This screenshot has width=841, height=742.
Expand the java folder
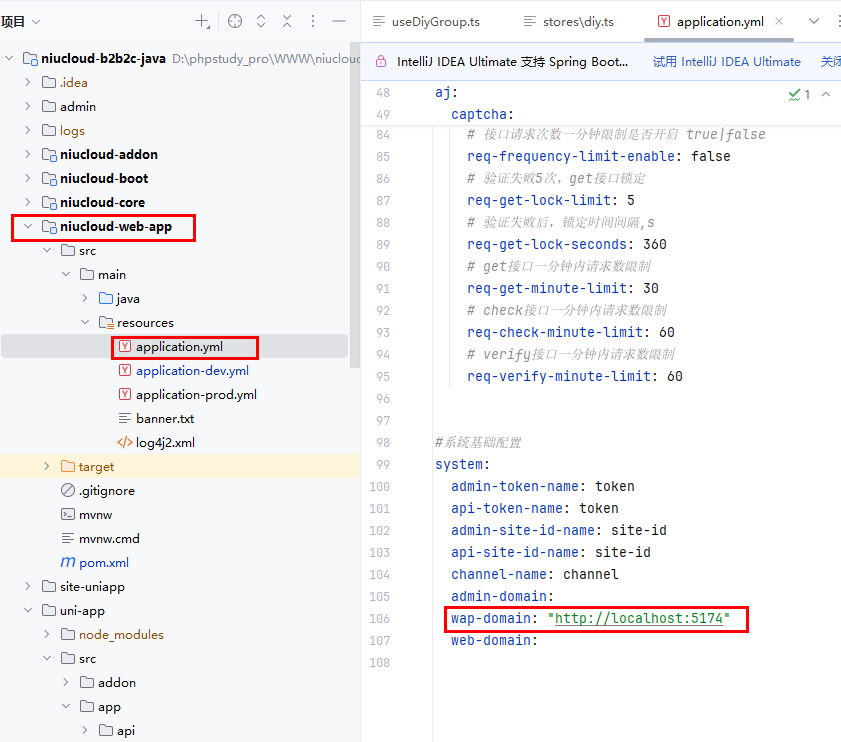pyautogui.click(x=85, y=299)
